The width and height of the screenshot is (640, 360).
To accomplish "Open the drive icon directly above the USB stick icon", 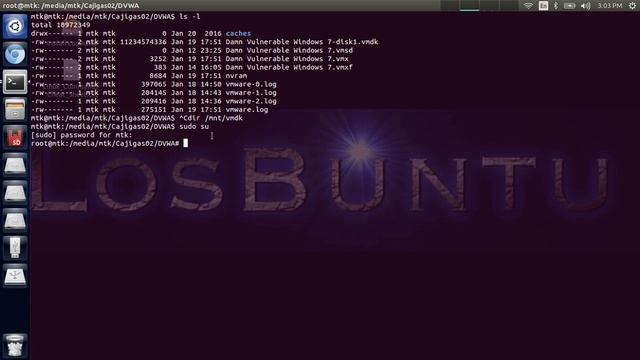I will [x=15, y=220].
